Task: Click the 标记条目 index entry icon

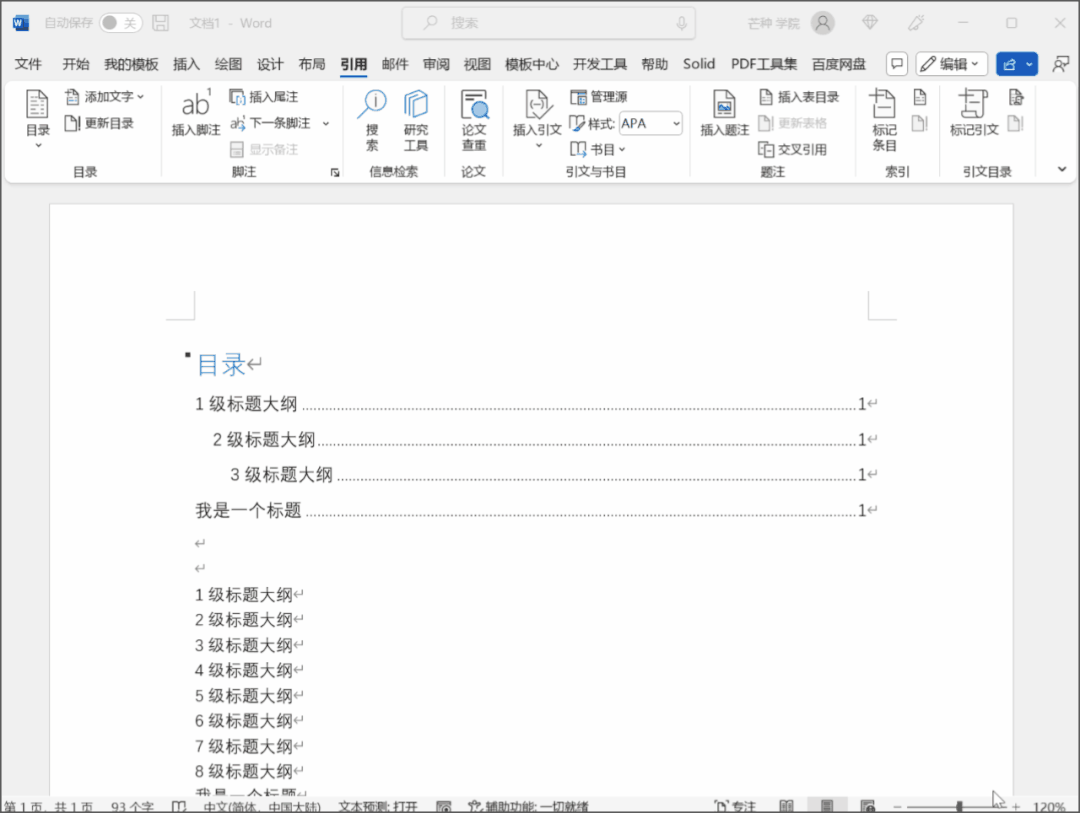Action: [x=883, y=105]
